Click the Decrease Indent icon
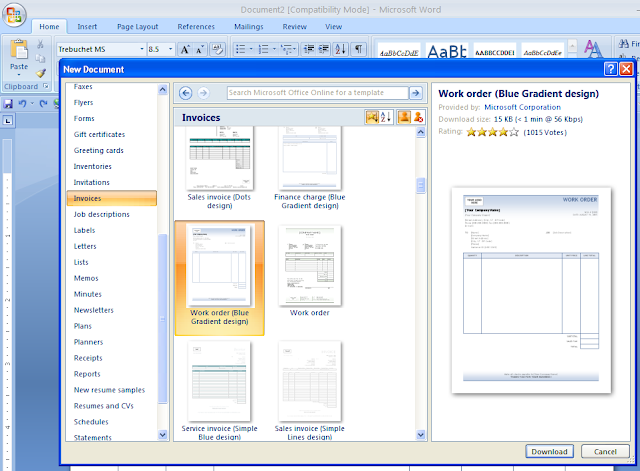Screen dimensions: 640x471 click(309, 50)
